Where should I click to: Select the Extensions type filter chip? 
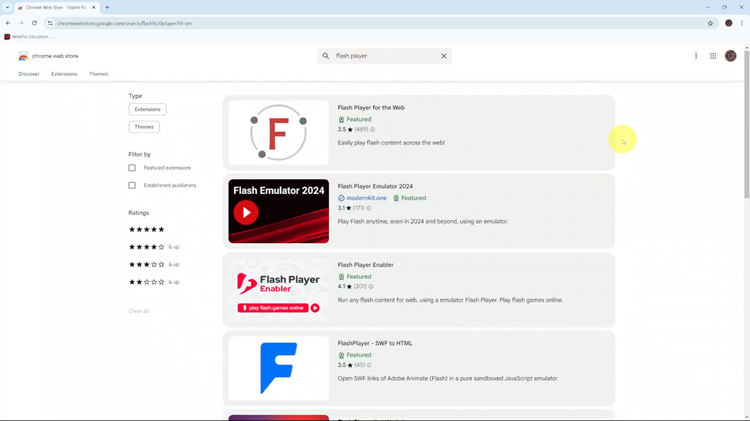pyautogui.click(x=147, y=110)
